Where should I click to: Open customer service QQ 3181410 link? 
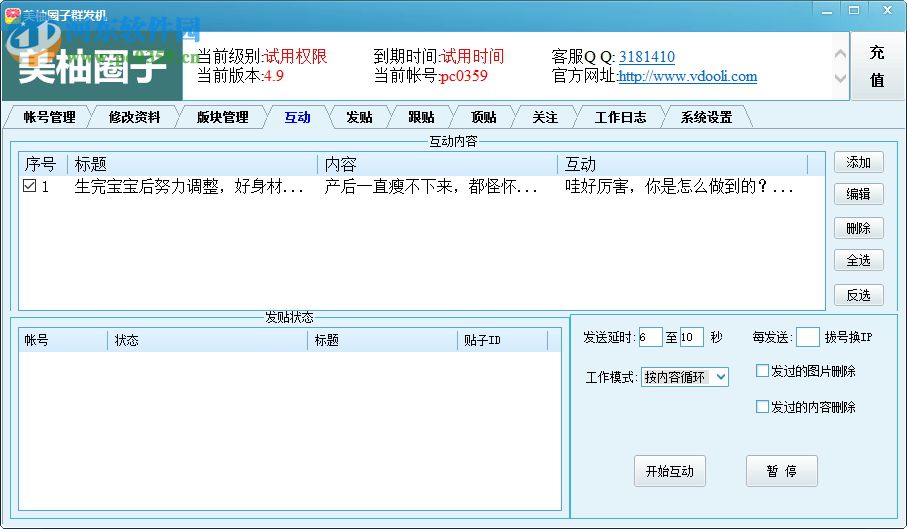coord(647,57)
